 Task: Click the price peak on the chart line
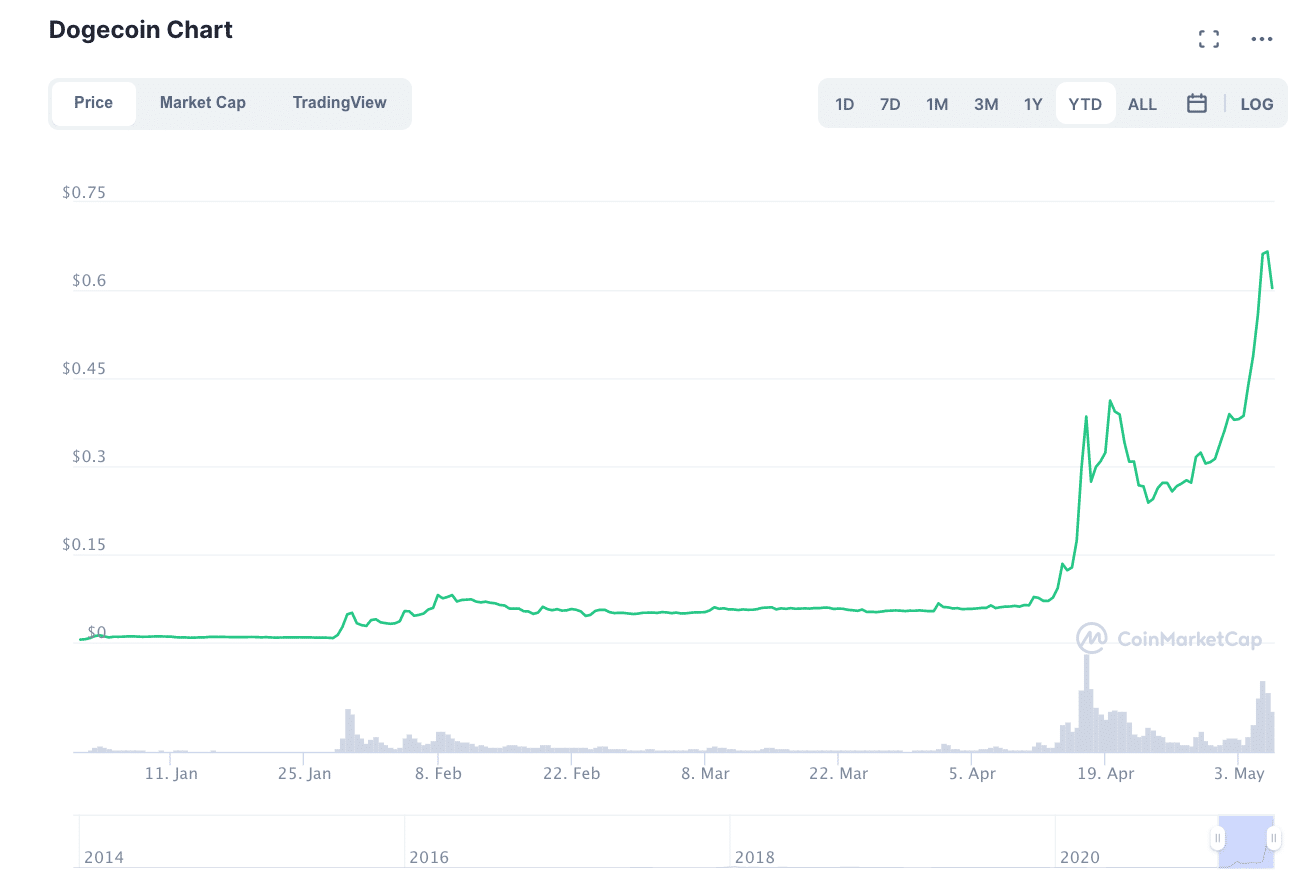pos(1267,252)
